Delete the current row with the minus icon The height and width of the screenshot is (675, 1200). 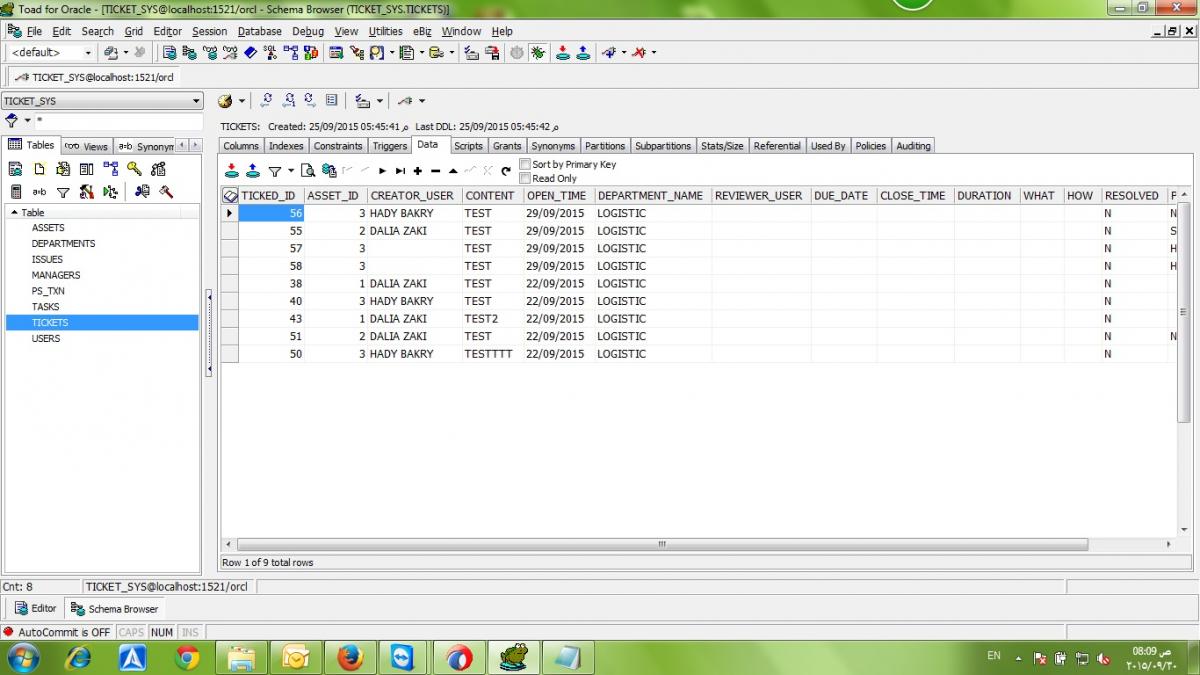pos(435,171)
